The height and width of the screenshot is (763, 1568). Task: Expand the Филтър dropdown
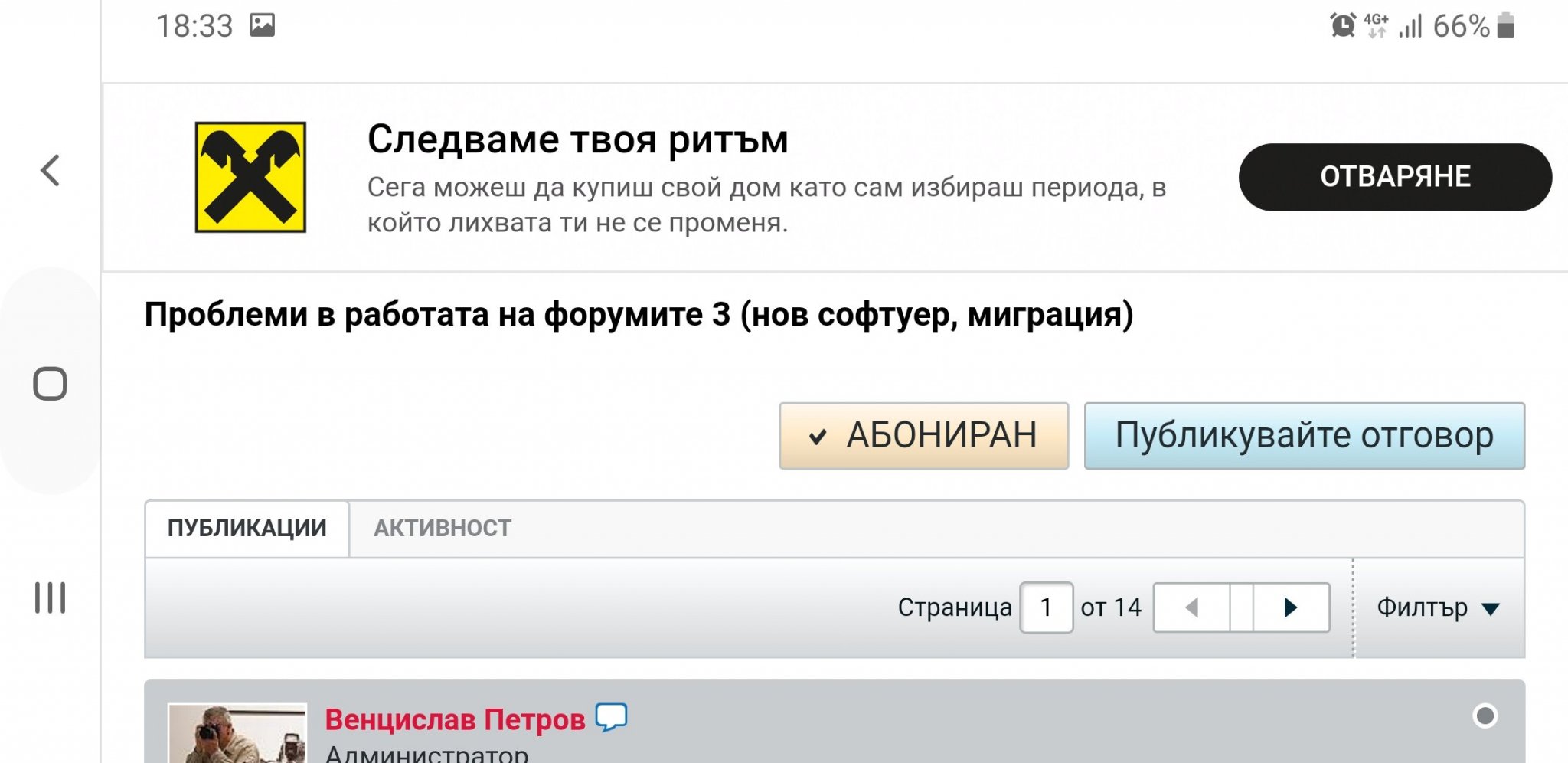point(1438,608)
